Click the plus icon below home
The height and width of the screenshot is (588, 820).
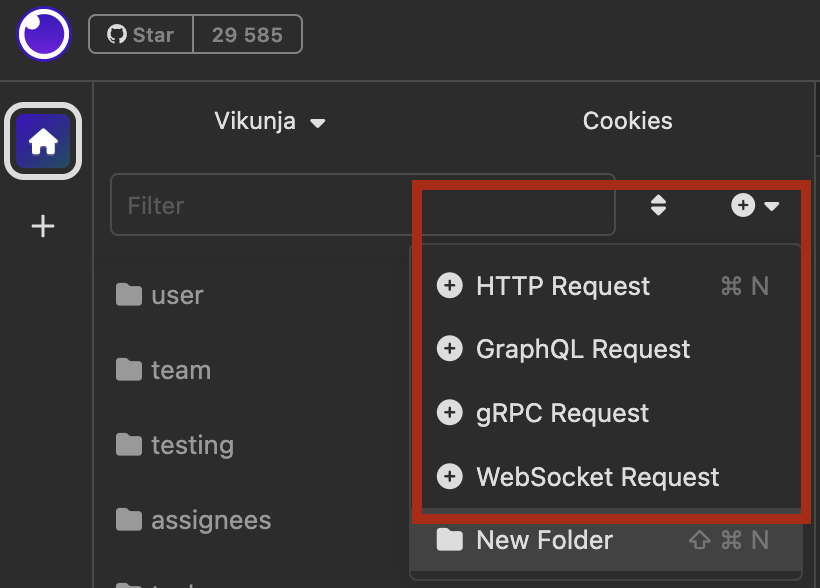[x=43, y=226]
